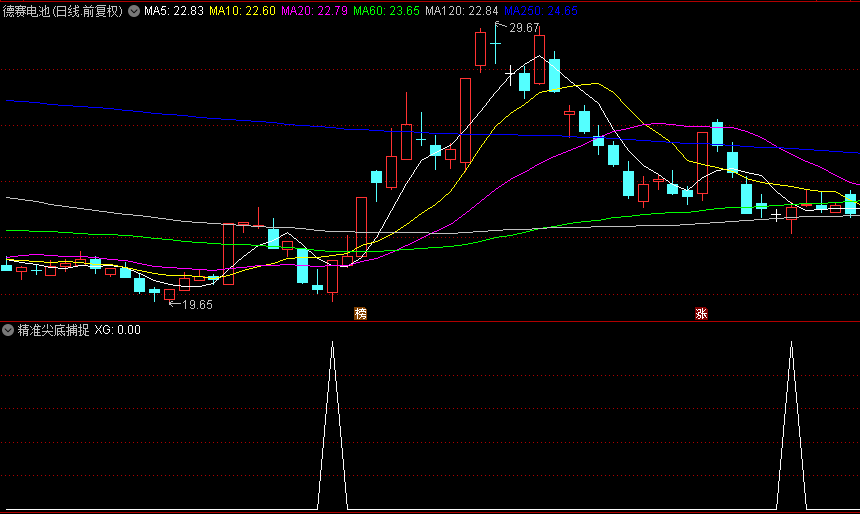Open the main chart settings dropdown arrow
860x514 pixels.
pyautogui.click(x=134, y=11)
